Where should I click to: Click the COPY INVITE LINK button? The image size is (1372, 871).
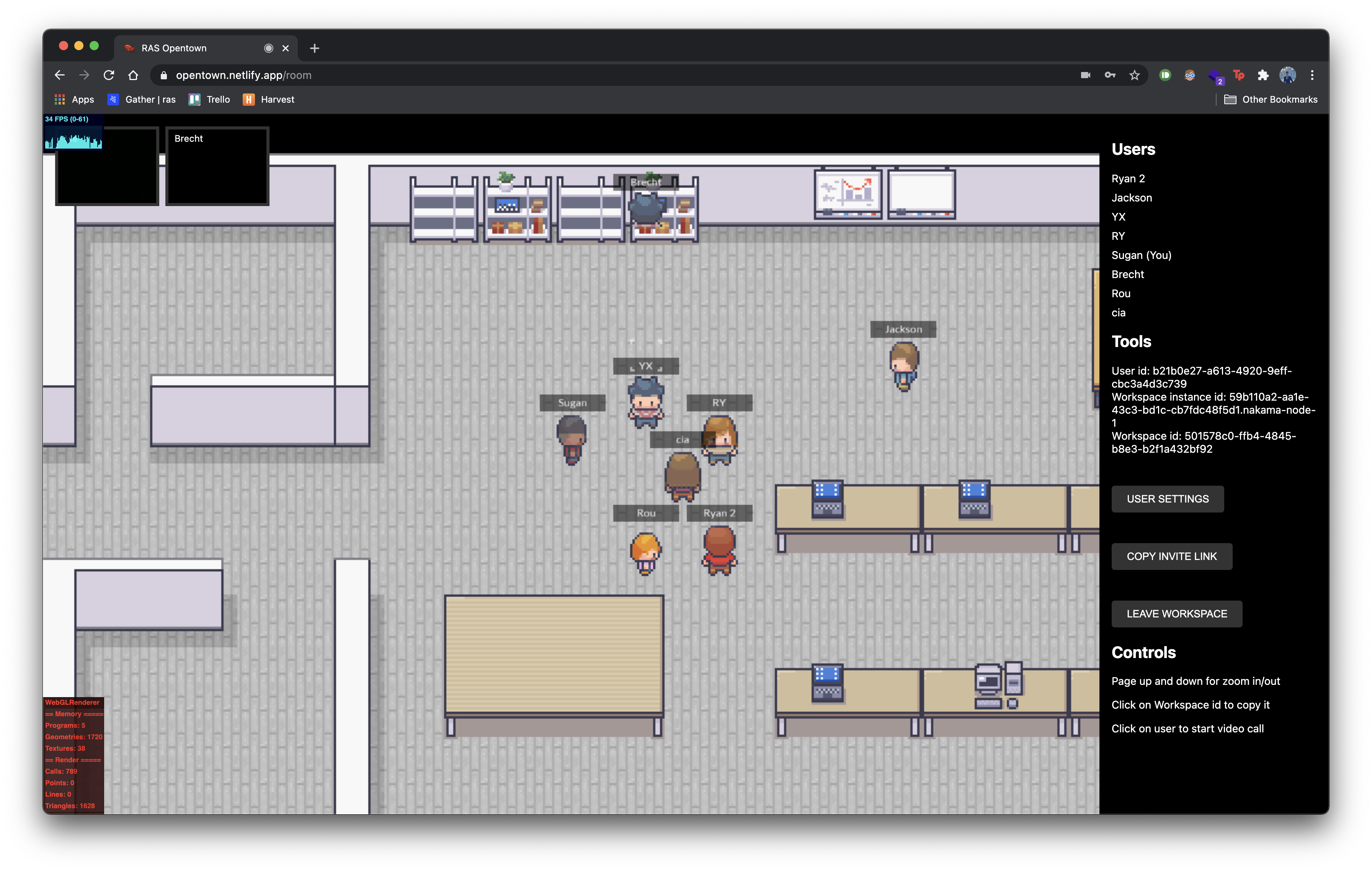(1171, 557)
